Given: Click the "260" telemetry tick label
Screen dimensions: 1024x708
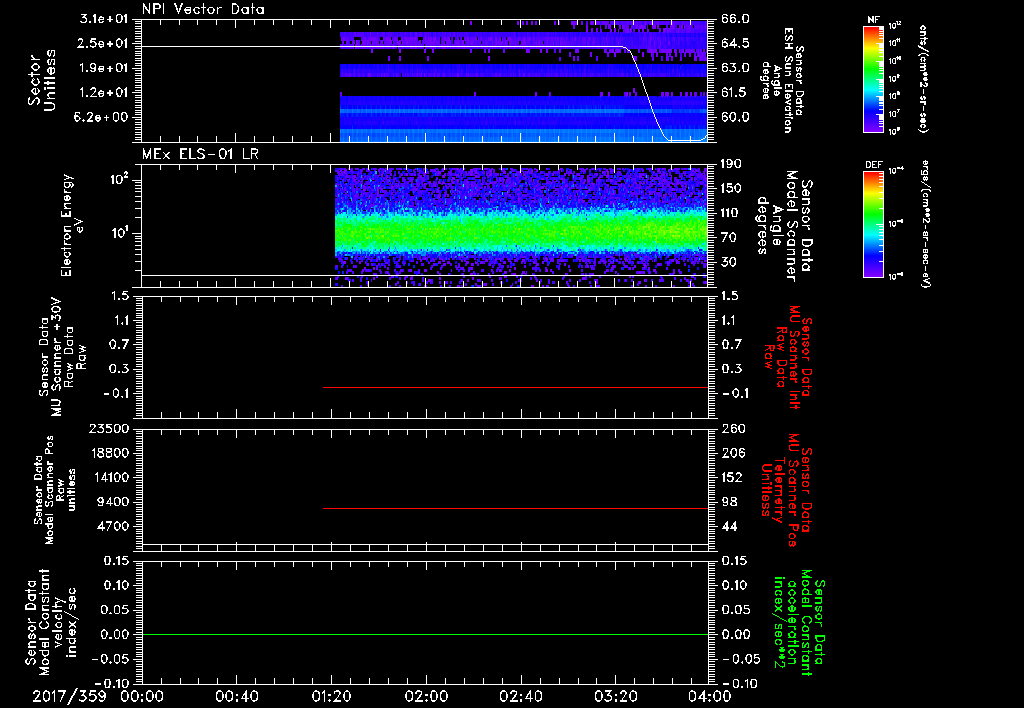Looking at the screenshot, I should (731, 429).
